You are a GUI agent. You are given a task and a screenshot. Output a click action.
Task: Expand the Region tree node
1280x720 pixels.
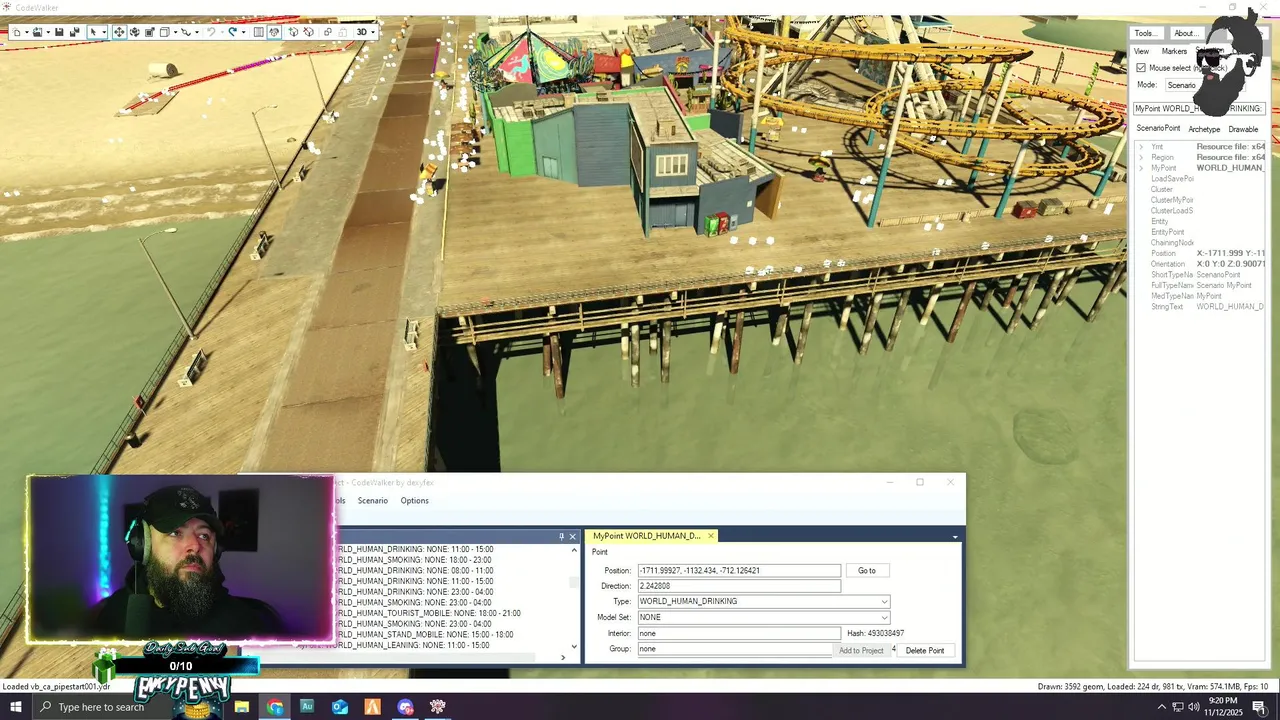(1141, 157)
